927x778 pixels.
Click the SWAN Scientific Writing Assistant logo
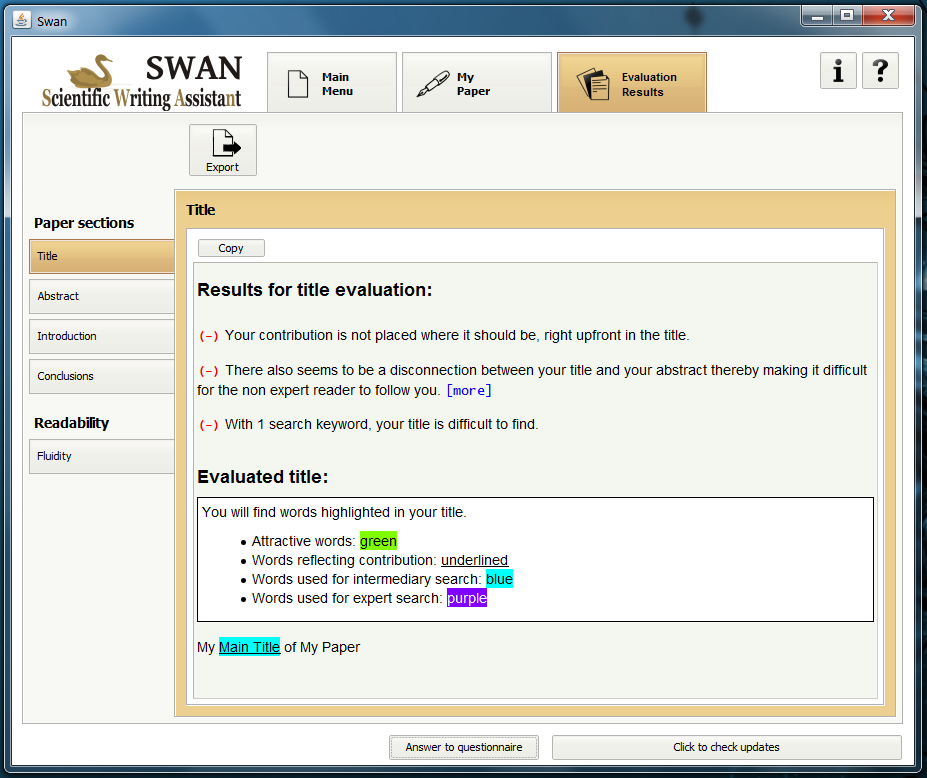[x=142, y=82]
